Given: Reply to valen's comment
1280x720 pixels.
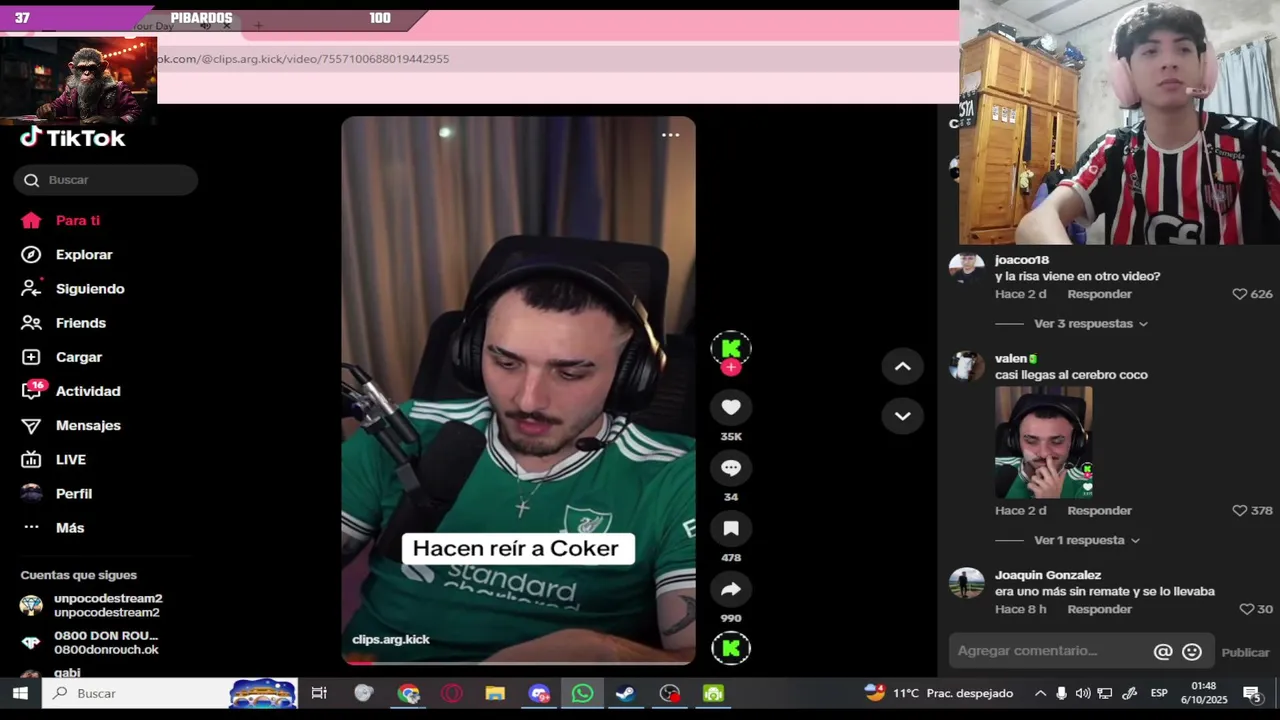Looking at the screenshot, I should click(1099, 511).
